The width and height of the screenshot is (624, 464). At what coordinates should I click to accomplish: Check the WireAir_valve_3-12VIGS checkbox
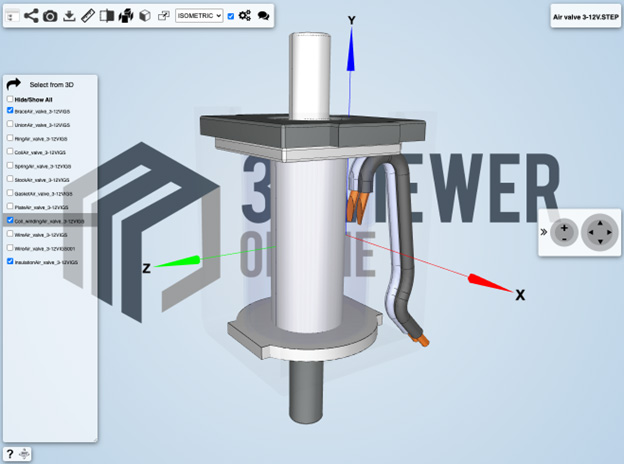tap(10, 234)
